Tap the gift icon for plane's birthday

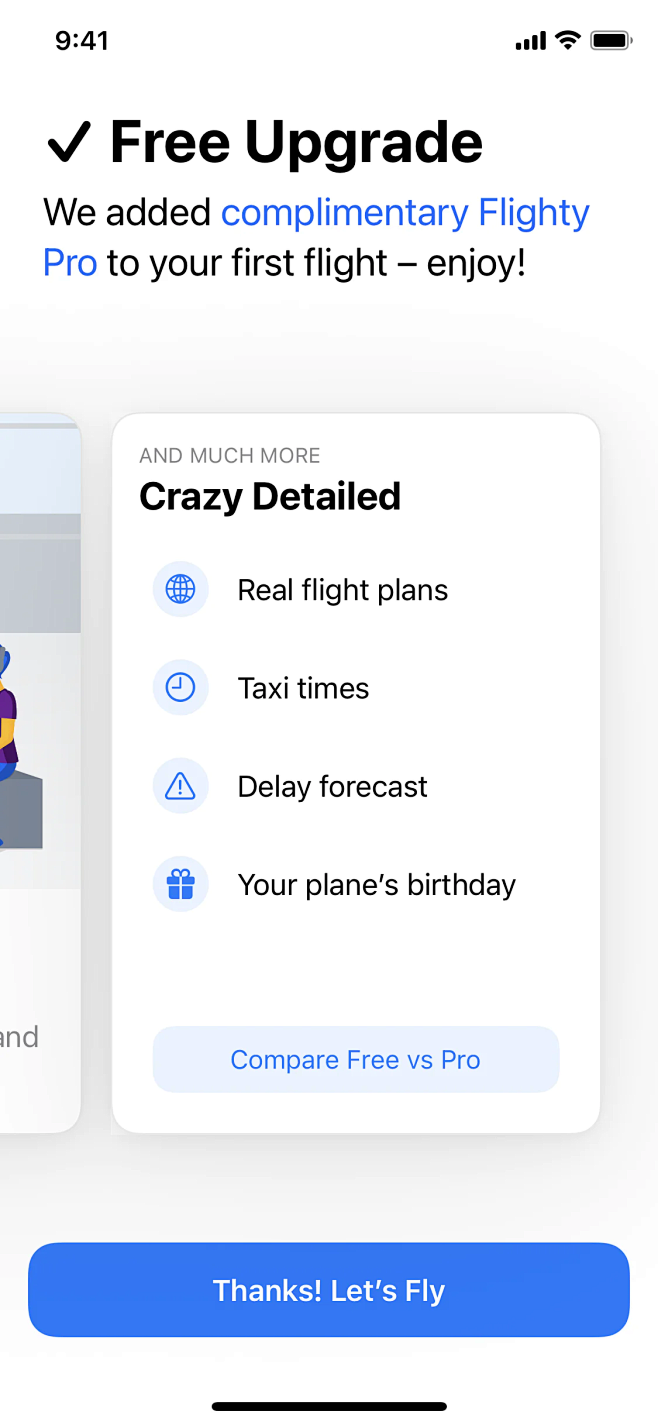point(180,885)
